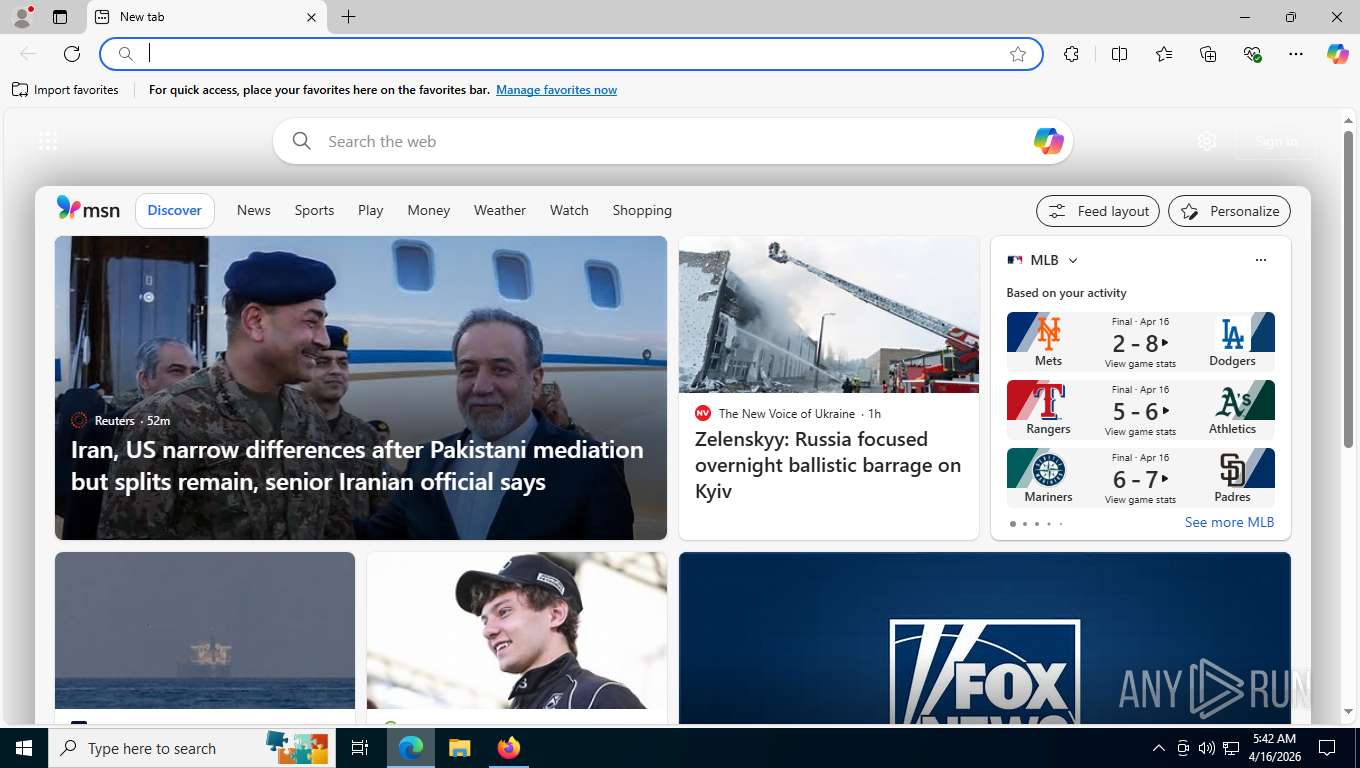The width and height of the screenshot is (1360, 768).
Task: Open the Manage favorites now link
Action: (556, 90)
